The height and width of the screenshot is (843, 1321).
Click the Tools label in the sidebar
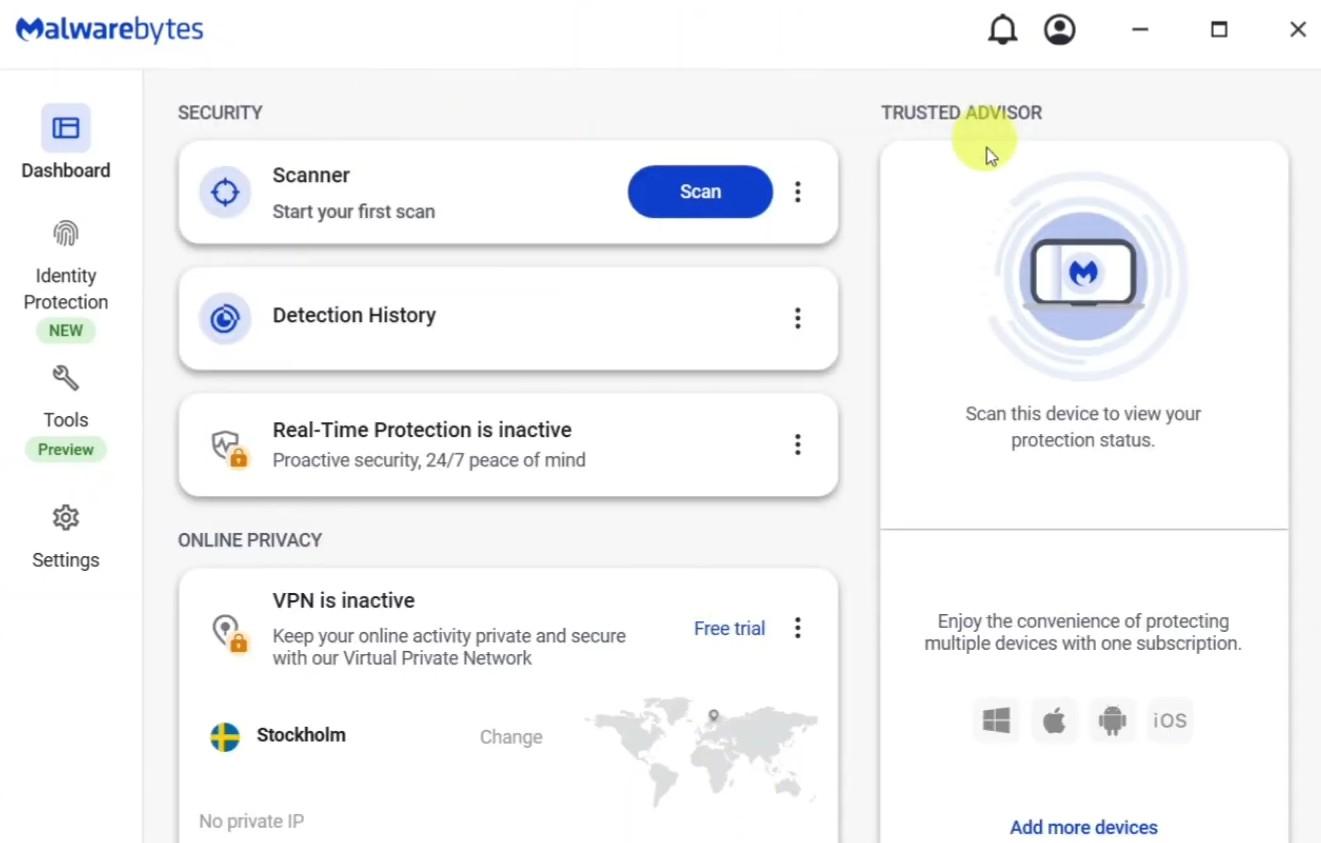(66, 420)
